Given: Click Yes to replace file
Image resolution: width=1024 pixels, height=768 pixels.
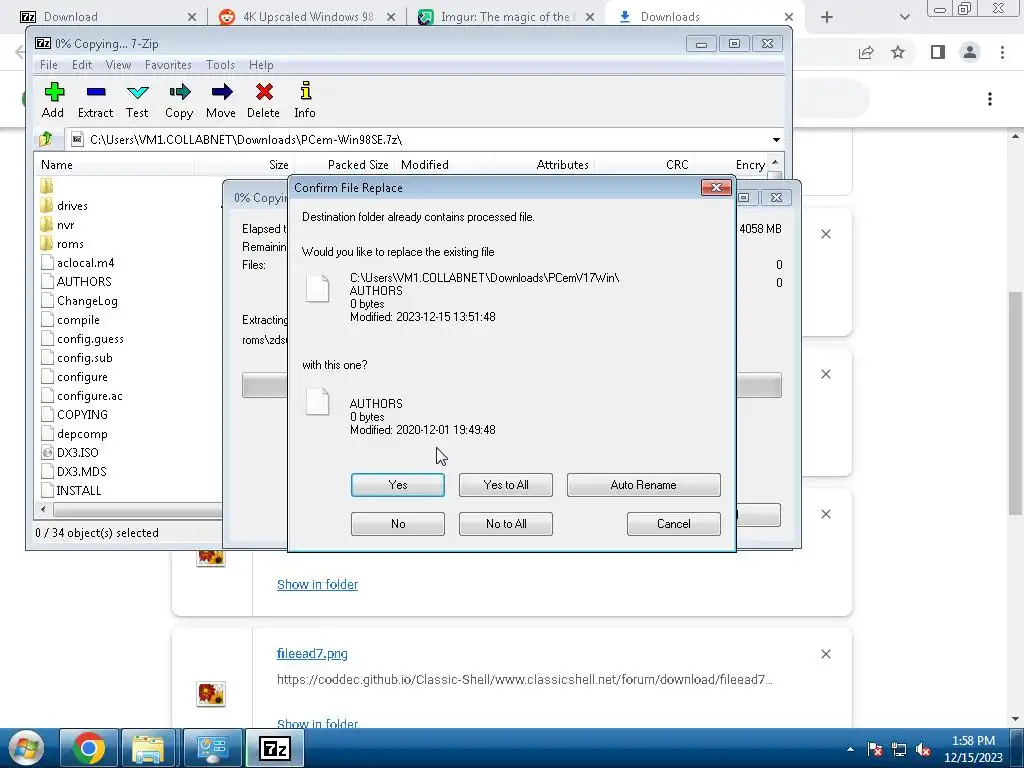Looking at the screenshot, I should click(x=398, y=485).
